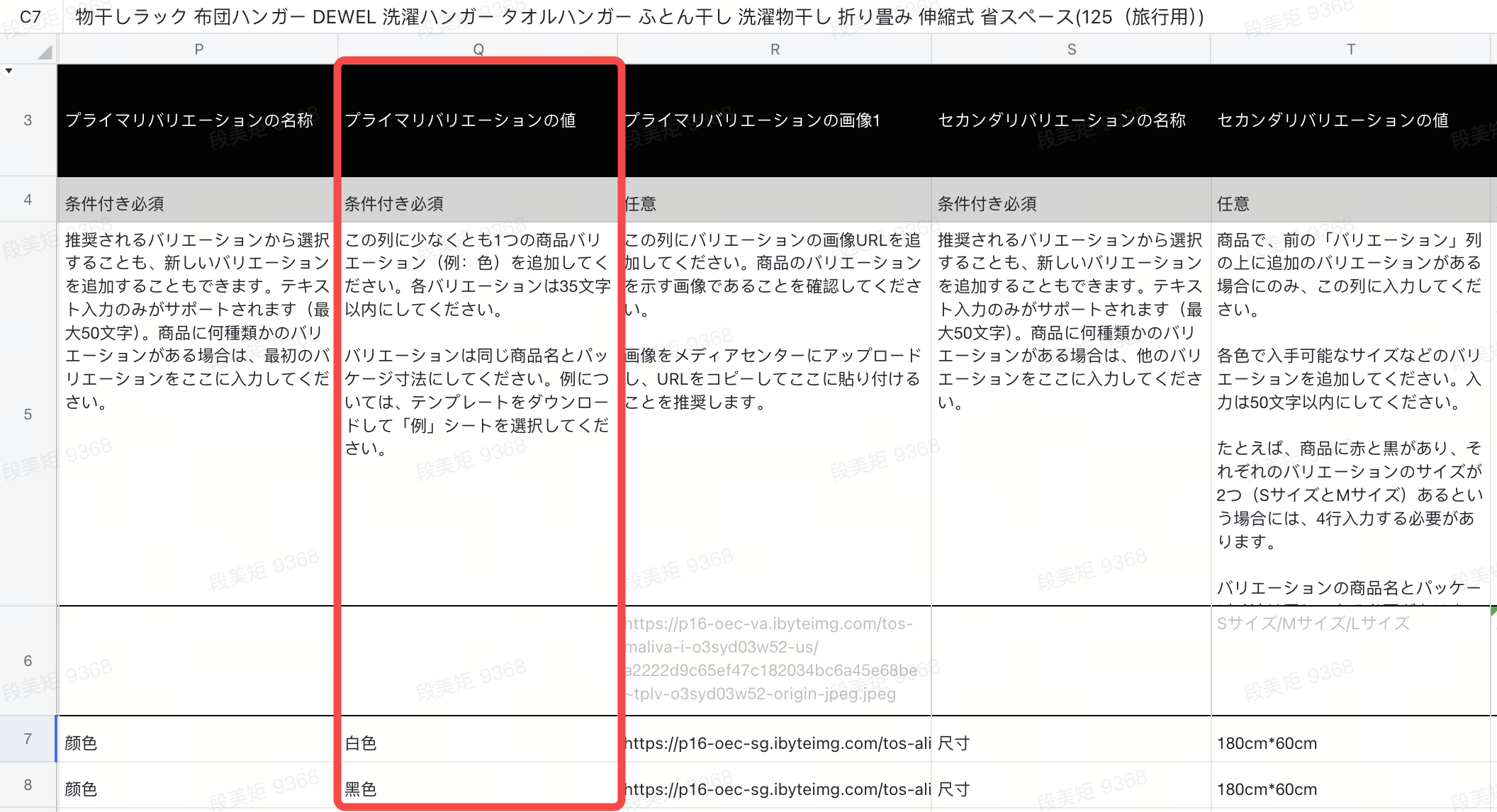This screenshot has width=1497, height=812.
Task: Click column P description starting 推奨されるバリエーション
Action: (x=198, y=414)
